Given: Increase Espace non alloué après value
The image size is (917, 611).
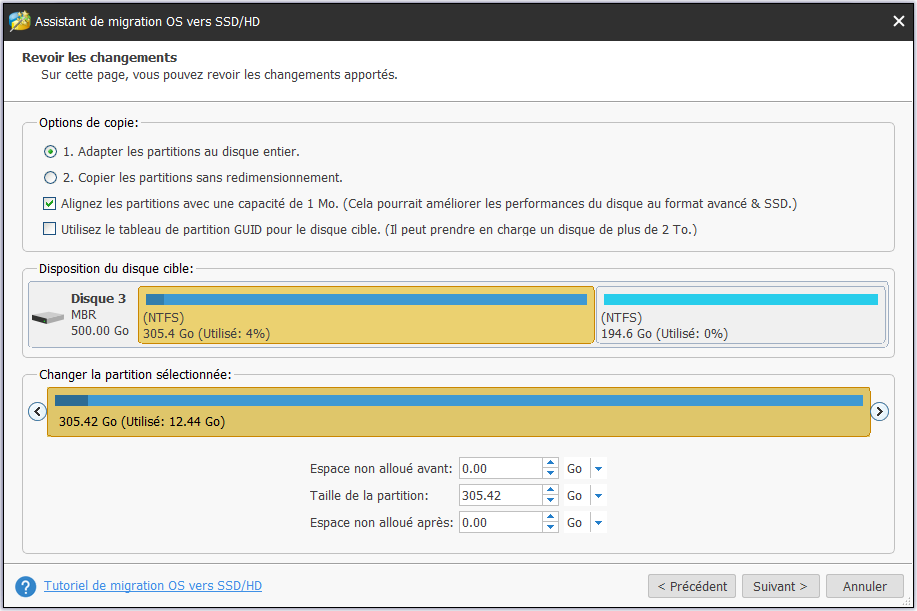Looking at the screenshot, I should pyautogui.click(x=550, y=517).
